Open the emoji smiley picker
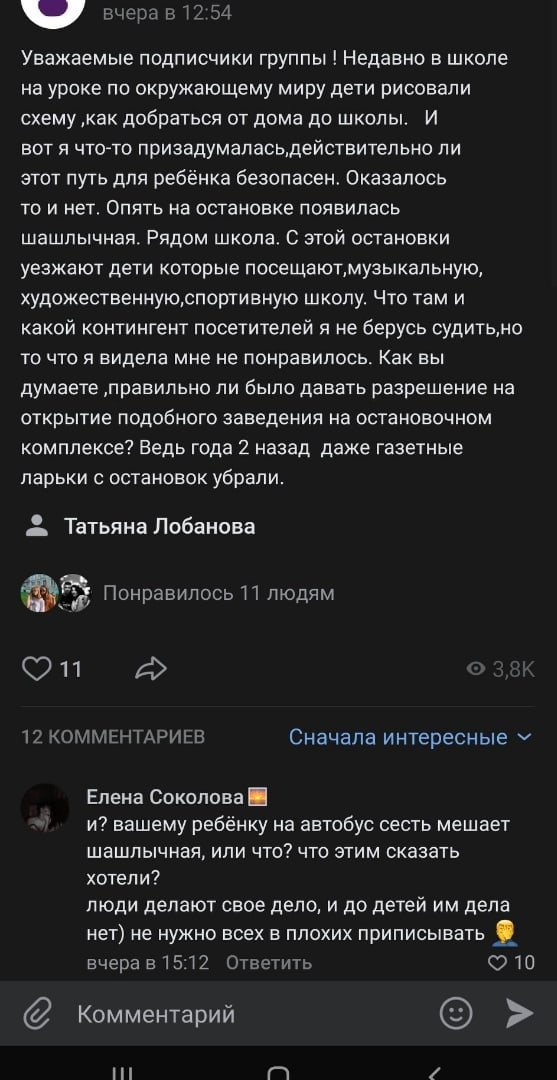This screenshot has height=1080, width=557. point(456,1014)
